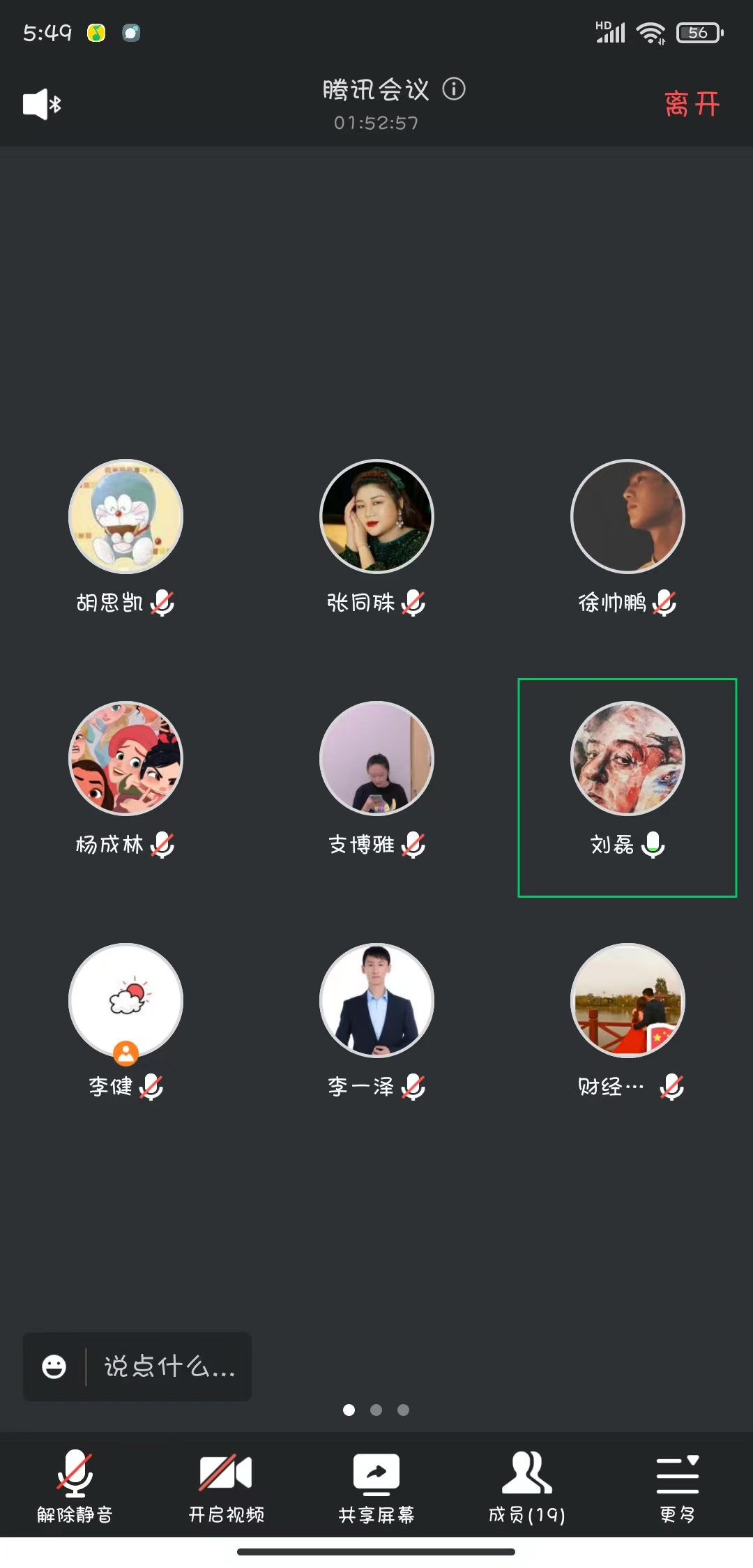Toggle 解除静音 to unmute microphone

click(75, 1486)
